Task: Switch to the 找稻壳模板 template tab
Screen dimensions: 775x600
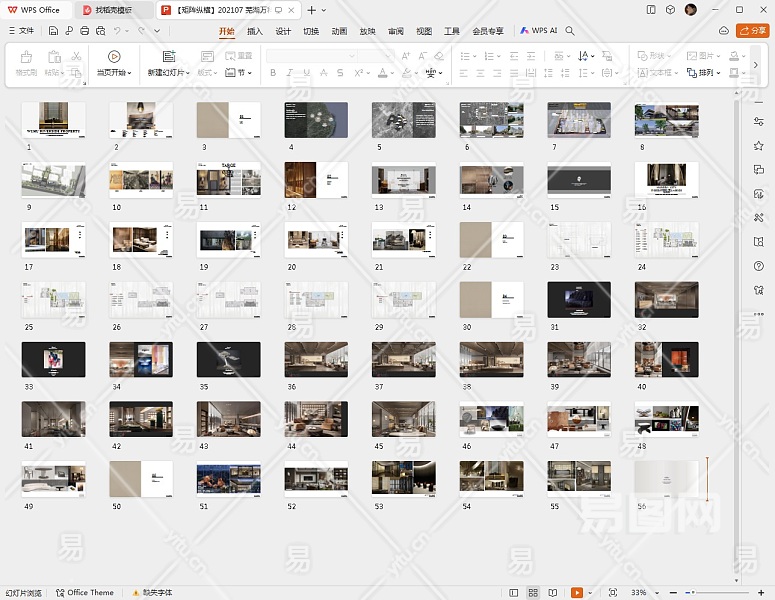Action: coord(113,9)
